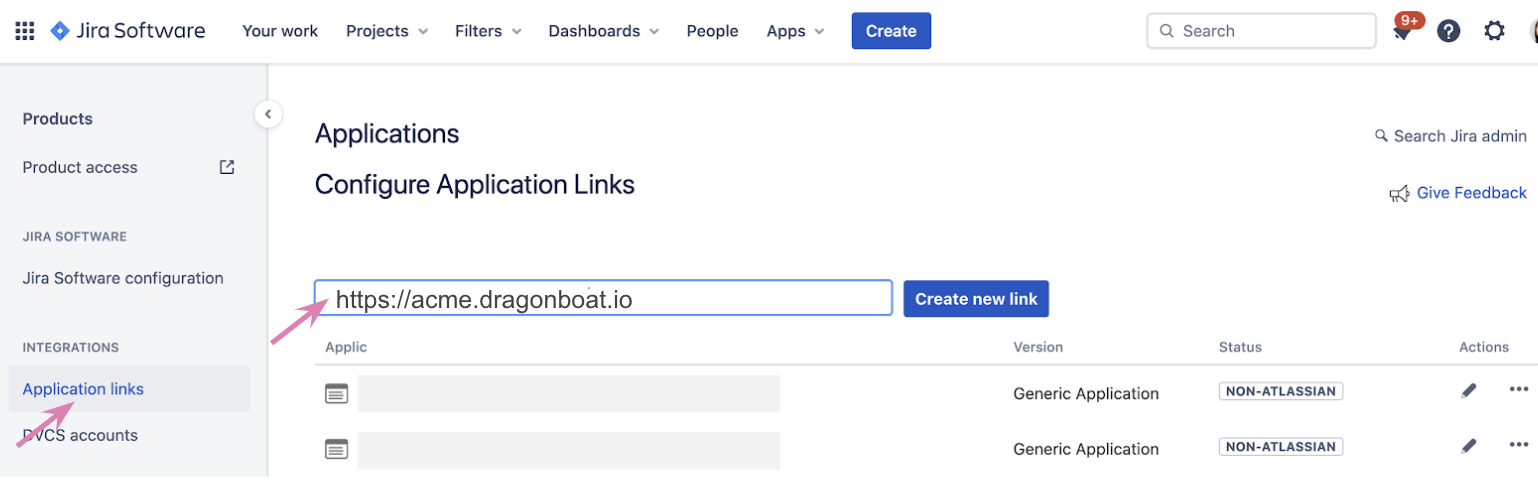Open the user profile avatar
Viewport: 1538px width, 494px height.
click(x=1534, y=31)
